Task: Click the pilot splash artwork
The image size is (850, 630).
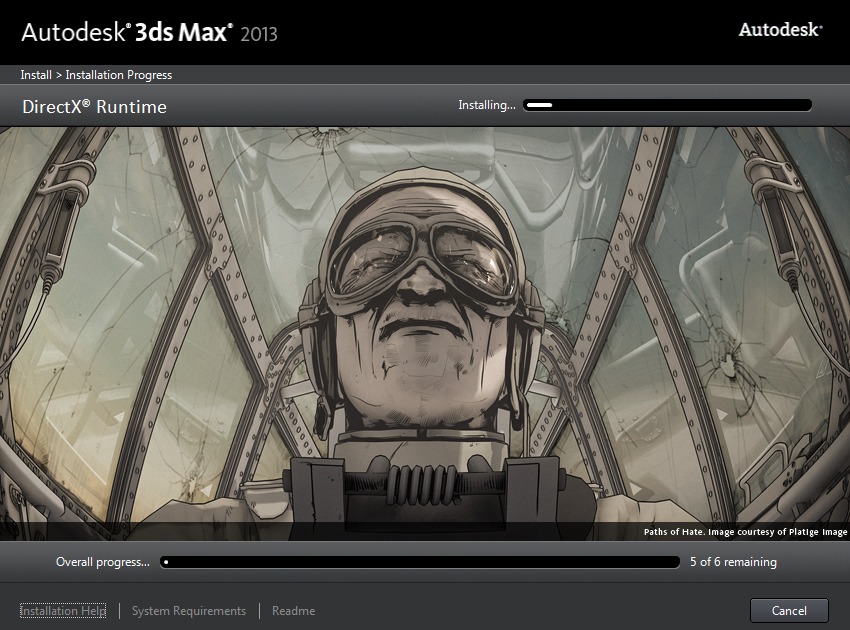Action: click(x=425, y=333)
